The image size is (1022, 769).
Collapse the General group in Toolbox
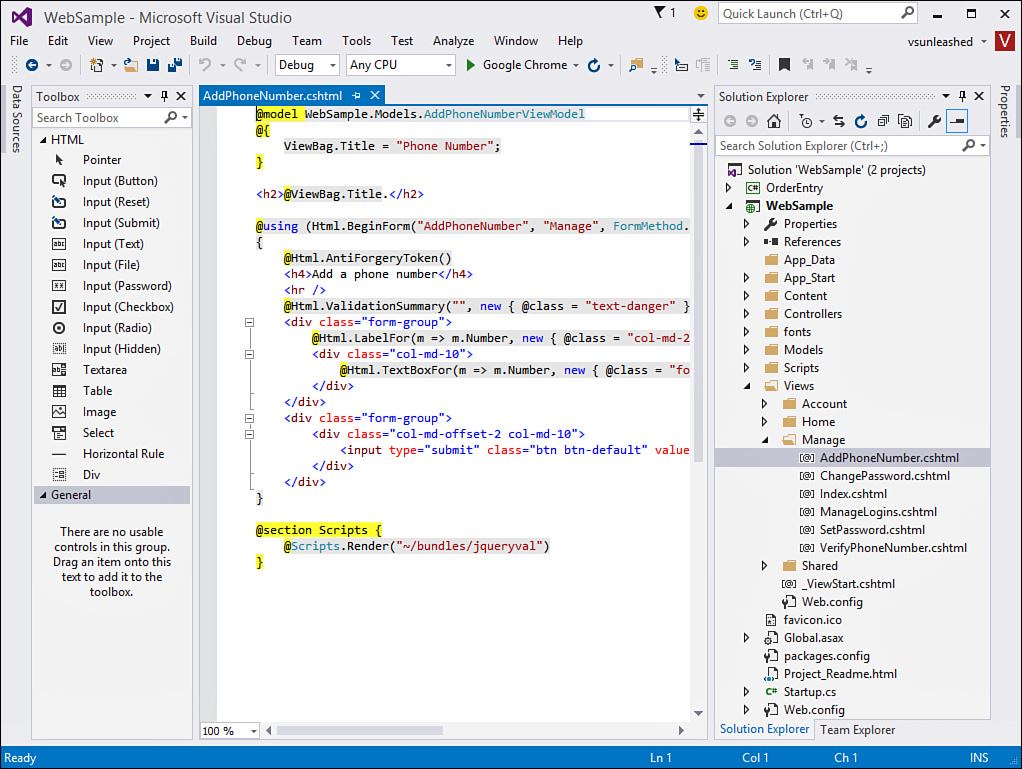pyautogui.click(x=44, y=495)
